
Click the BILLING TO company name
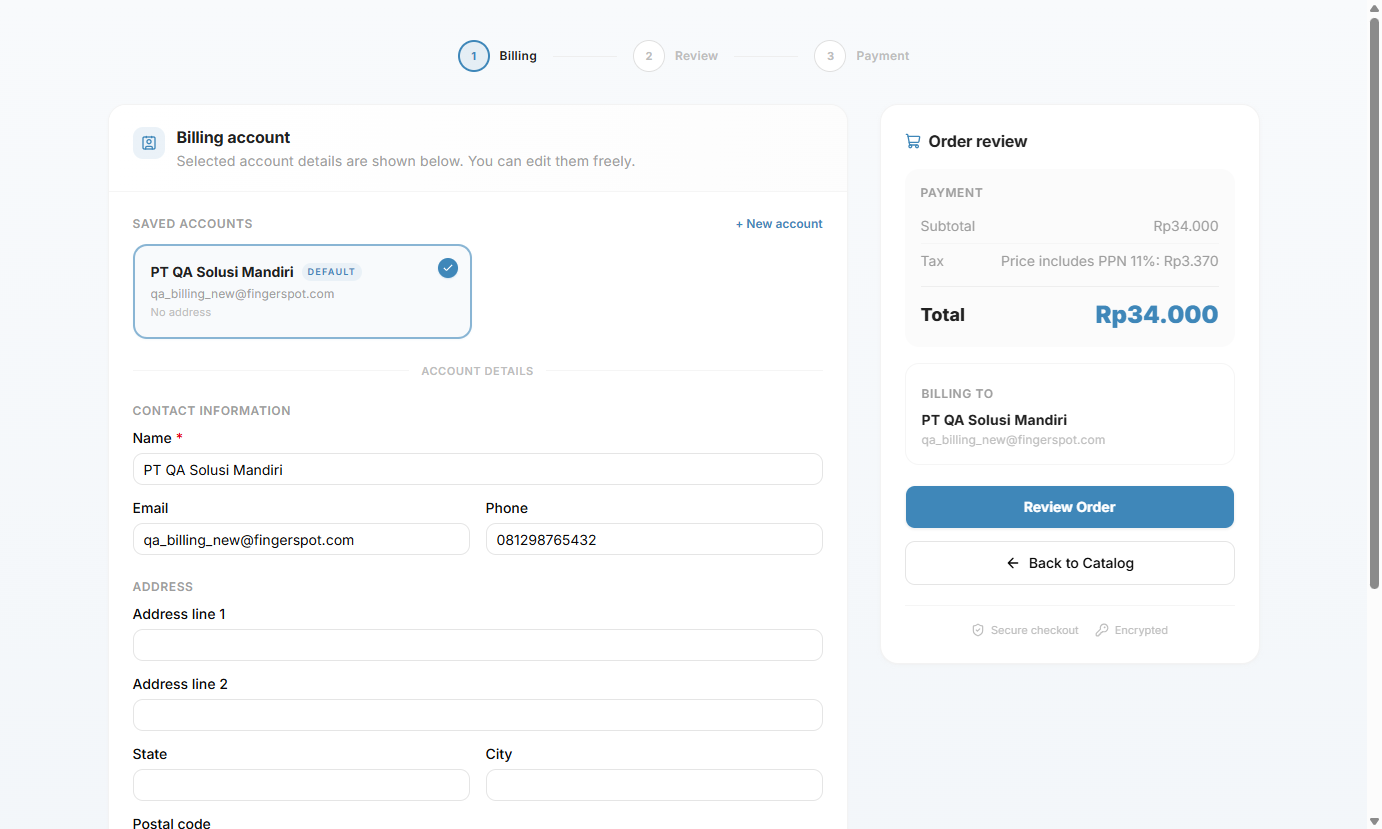click(x=994, y=420)
